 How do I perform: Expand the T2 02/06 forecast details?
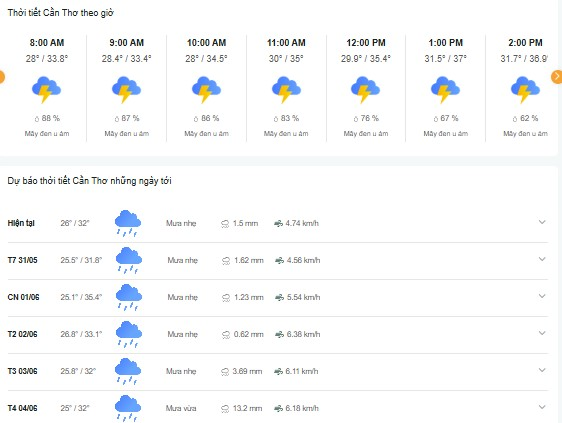coord(542,333)
